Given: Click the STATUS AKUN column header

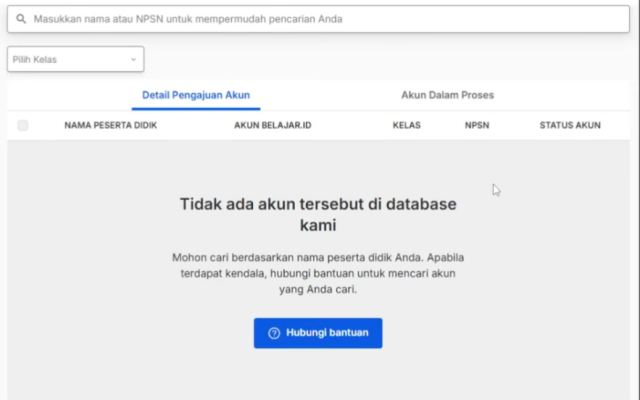Looking at the screenshot, I should pyautogui.click(x=570, y=125).
